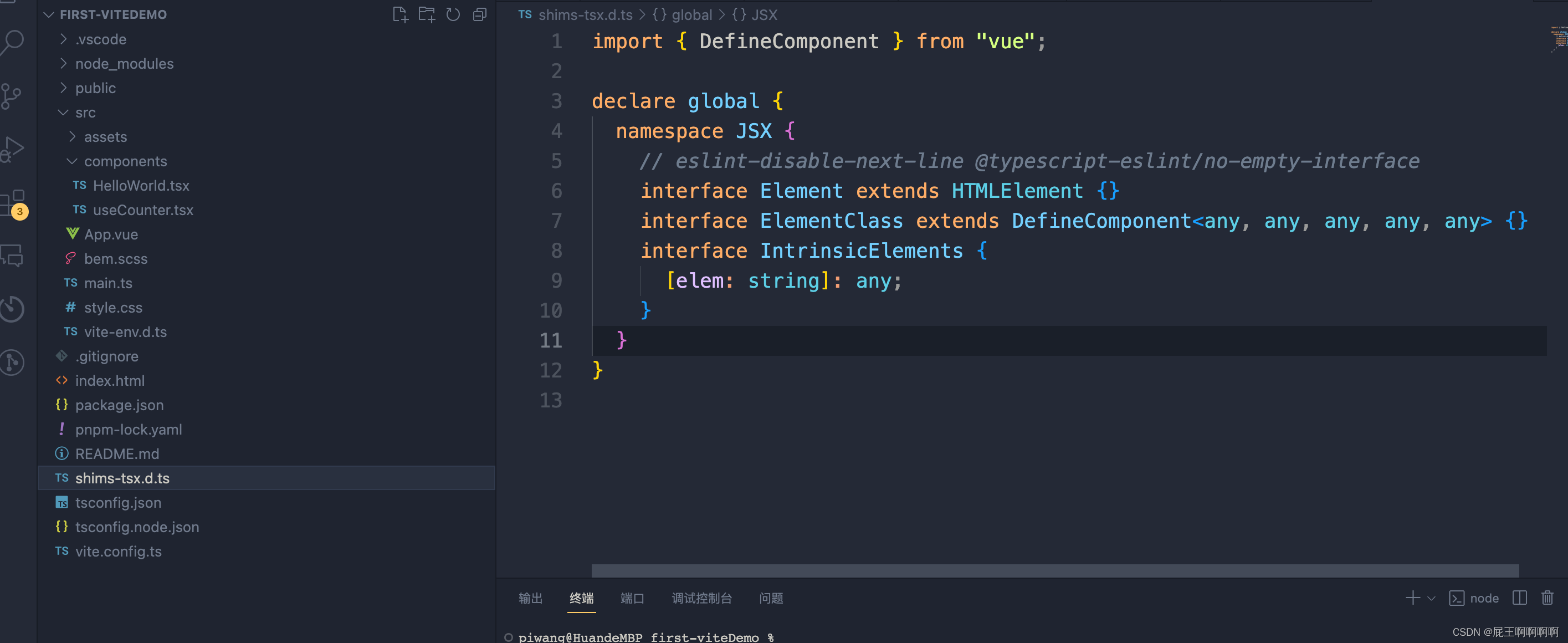Open the Source Control view
This screenshot has height=643, width=1568.
(12, 96)
